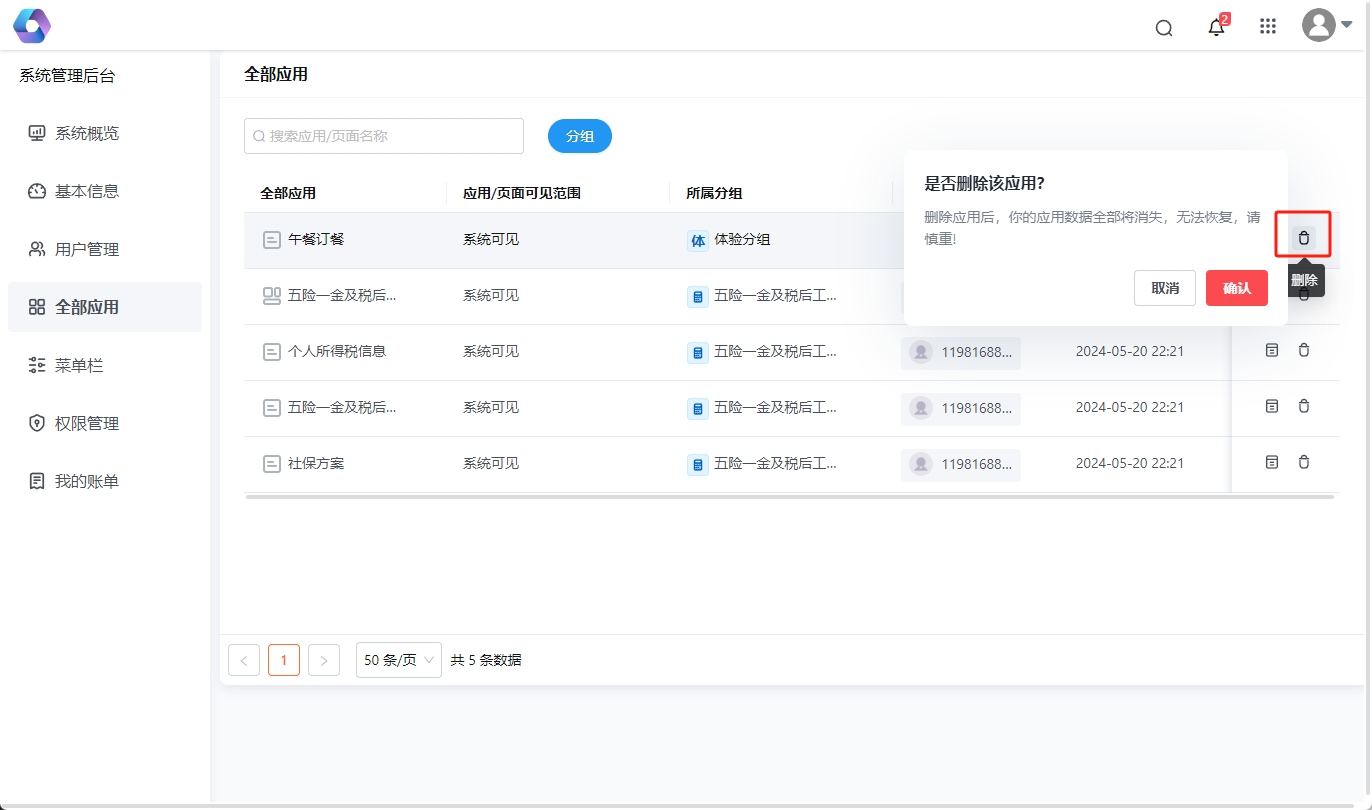Click the horizontal scrollbar under the table

pos(789,496)
